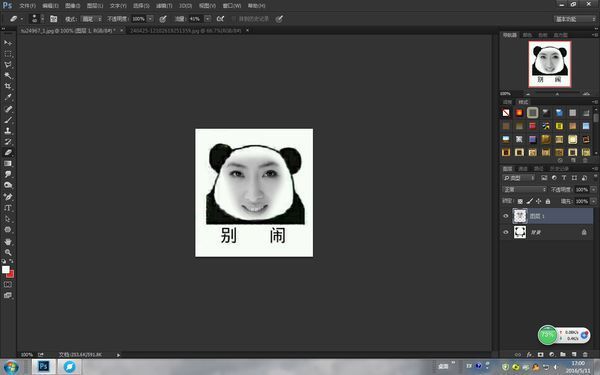600x375 pixels.
Task: Enable airbrush-style build-up icon
Action: point(220,19)
